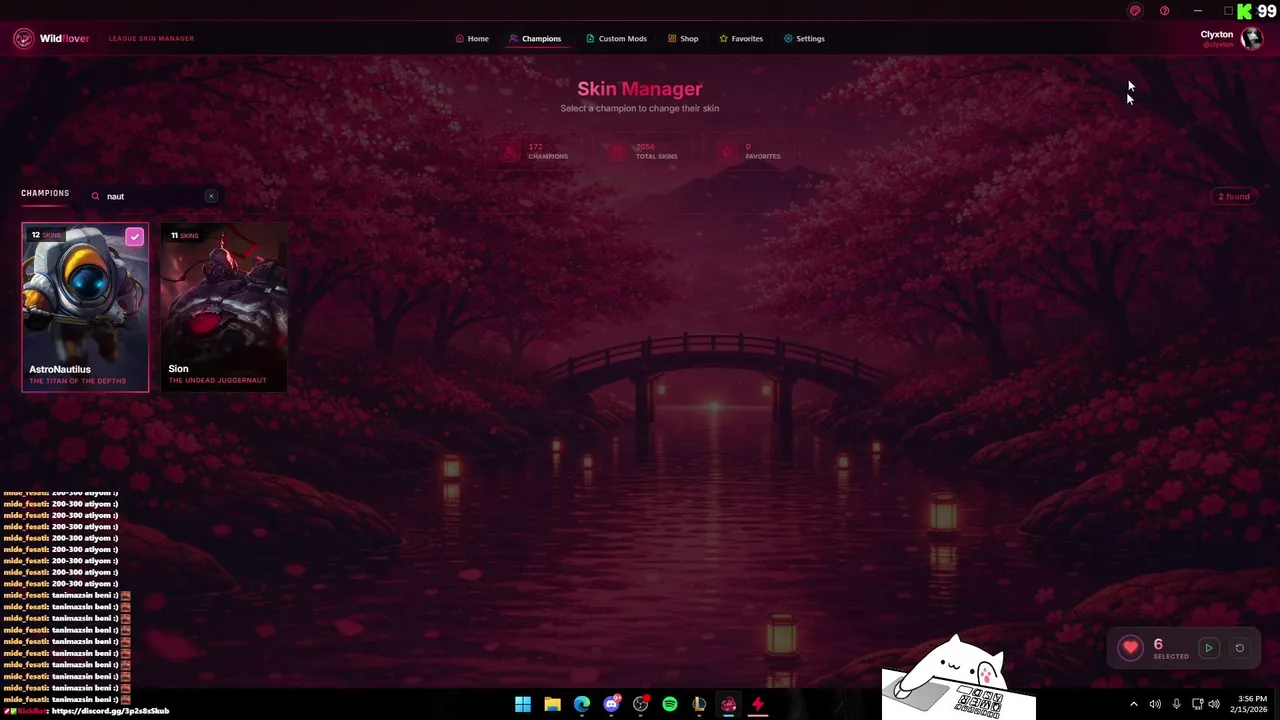Click the discord.gg link in chat overlay

(x=110, y=711)
